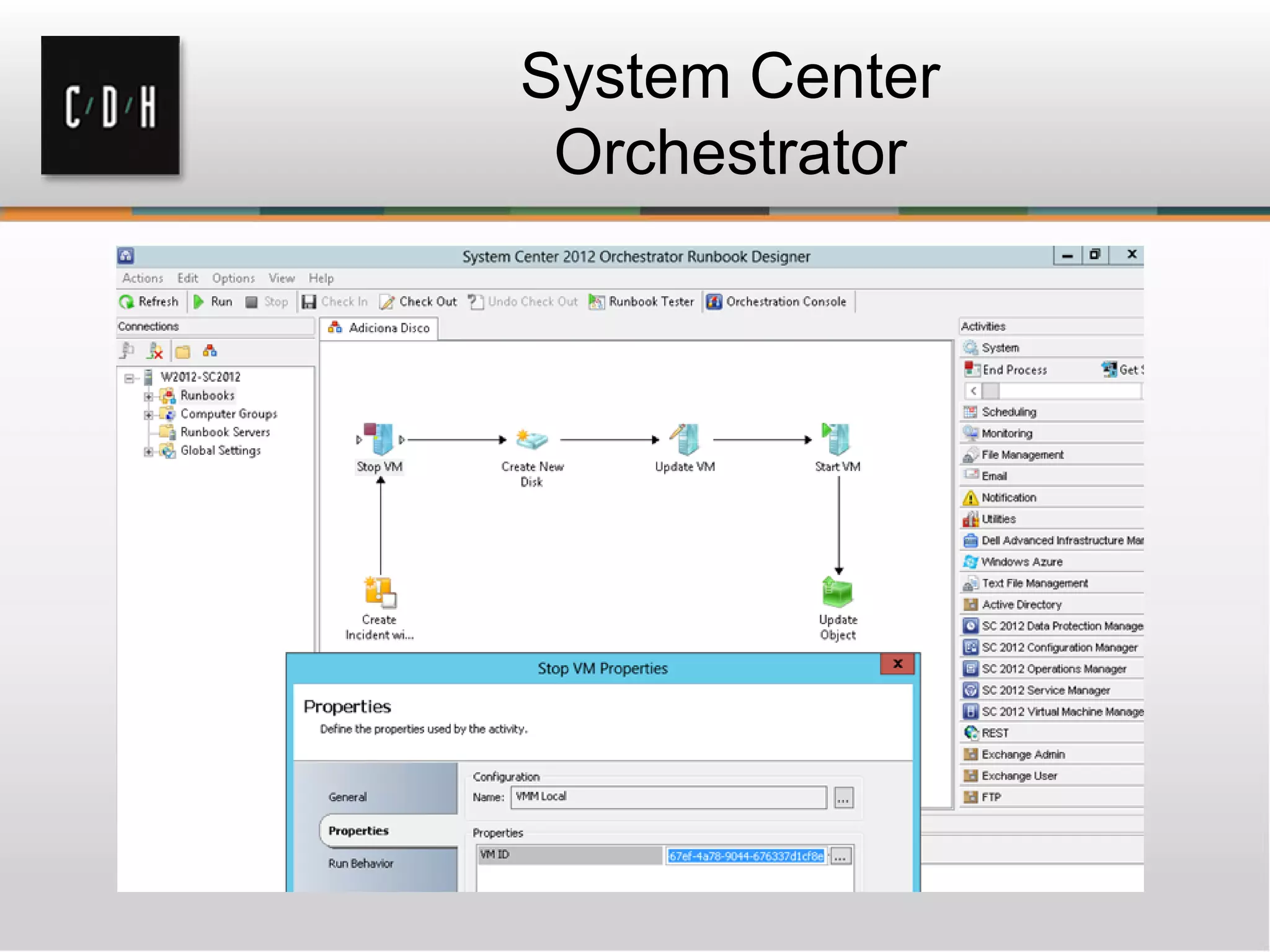The width and height of the screenshot is (1270, 952).
Task: Click the VM ID value field
Action: click(745, 857)
